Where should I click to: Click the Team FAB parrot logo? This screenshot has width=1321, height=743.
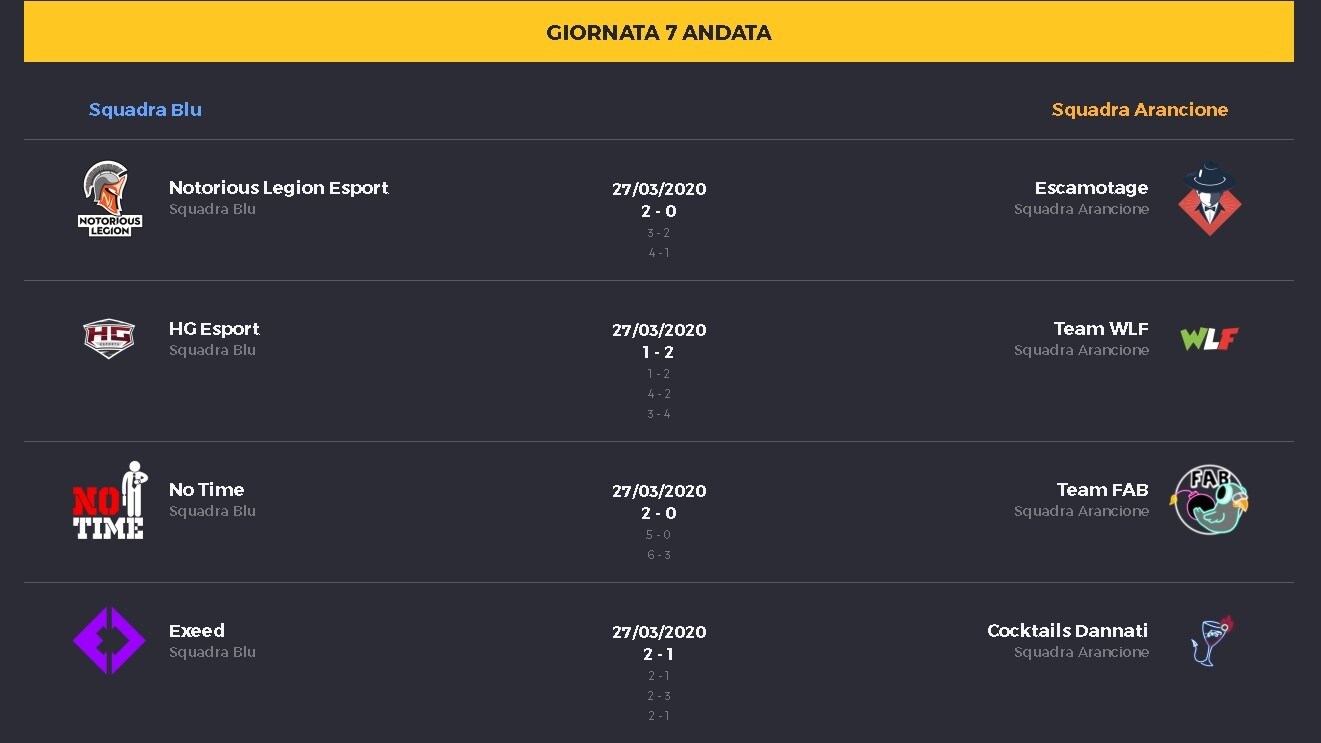coord(1210,500)
